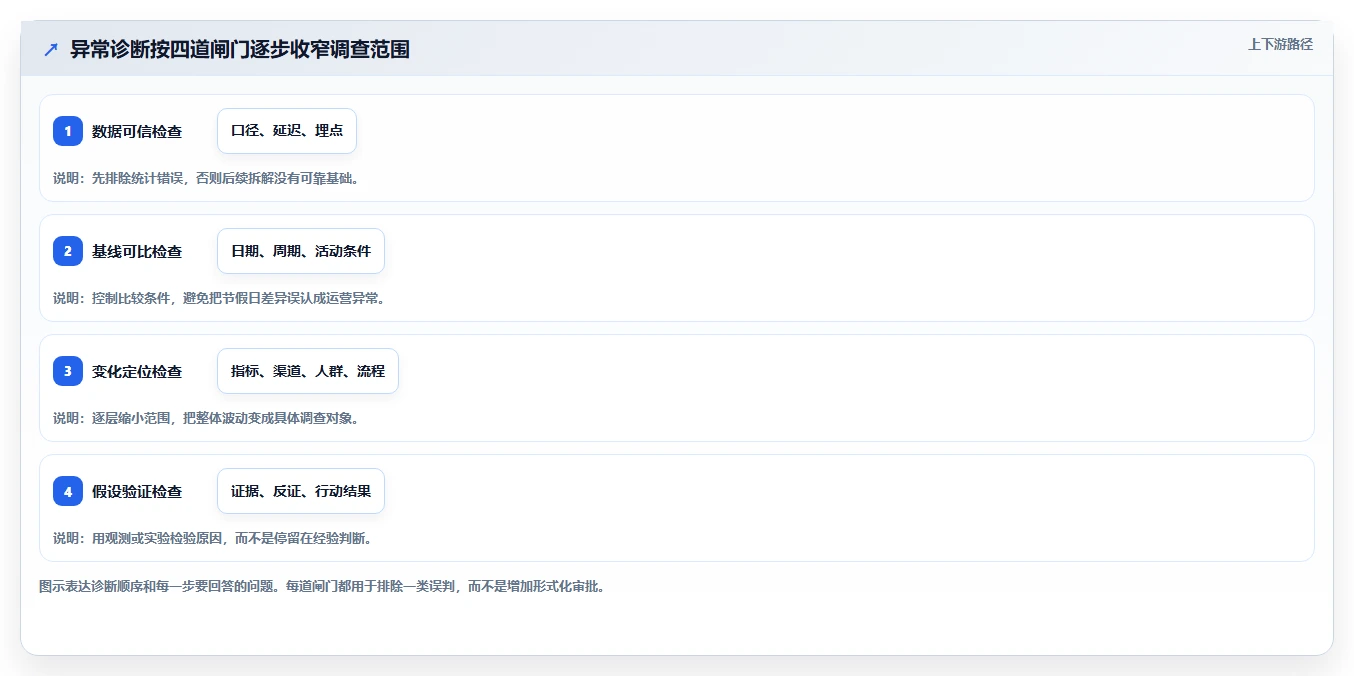Click the heading 异常诊断按四道闸门逐步收窄调查范围

(240, 49)
